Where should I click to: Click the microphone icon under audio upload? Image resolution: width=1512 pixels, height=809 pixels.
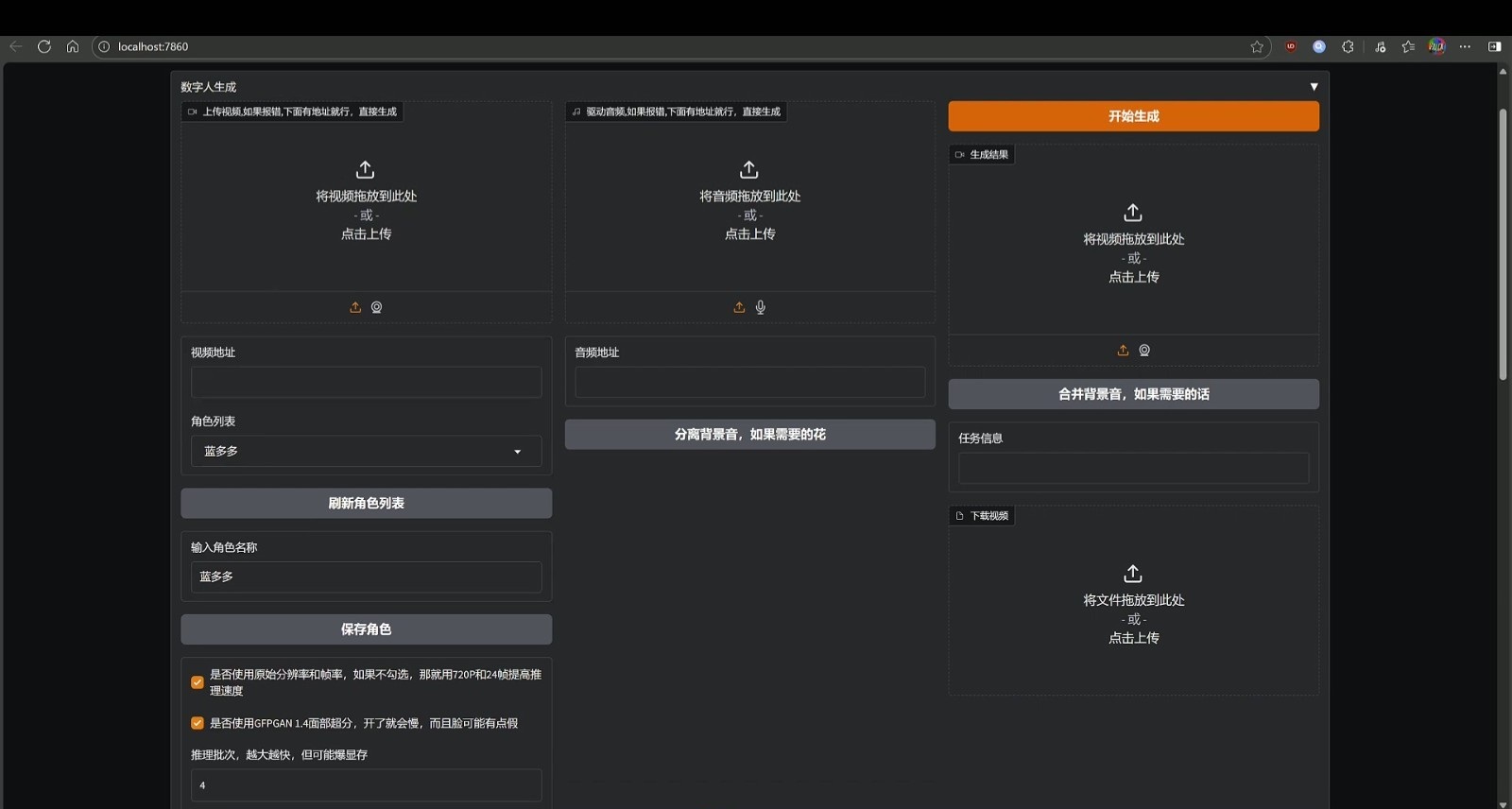(x=761, y=307)
